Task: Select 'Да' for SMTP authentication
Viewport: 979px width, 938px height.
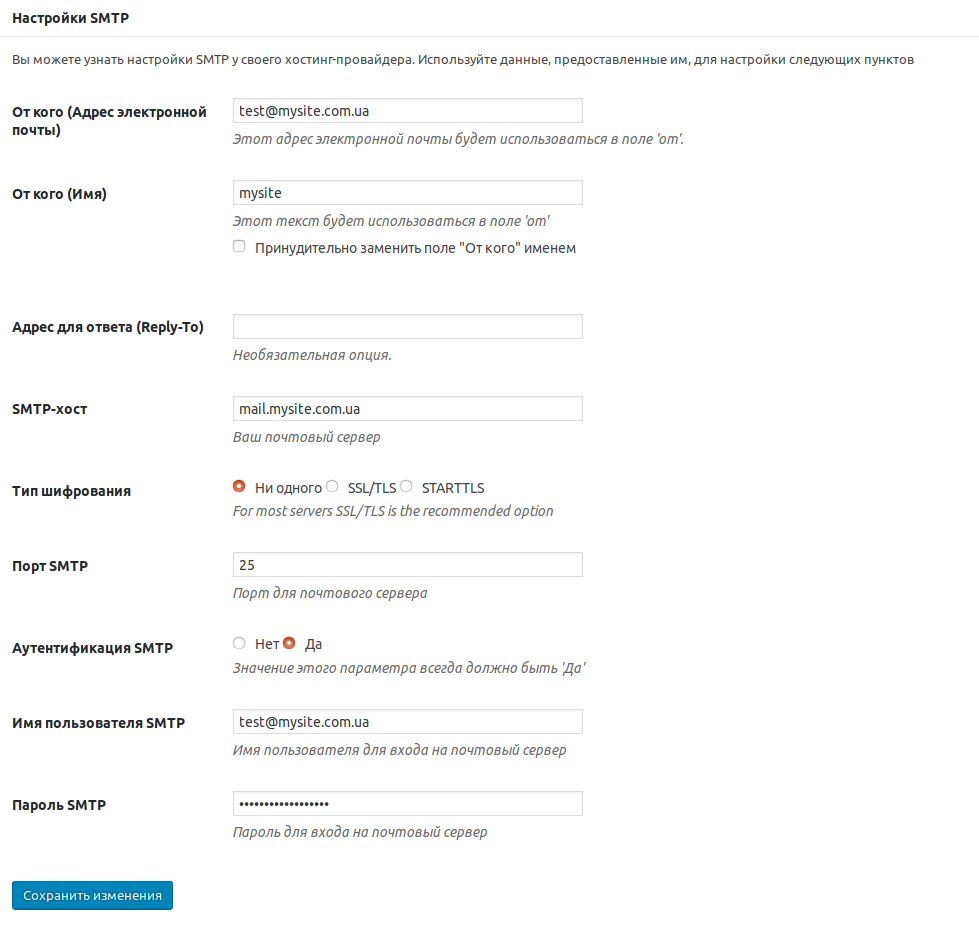Action: click(289, 643)
